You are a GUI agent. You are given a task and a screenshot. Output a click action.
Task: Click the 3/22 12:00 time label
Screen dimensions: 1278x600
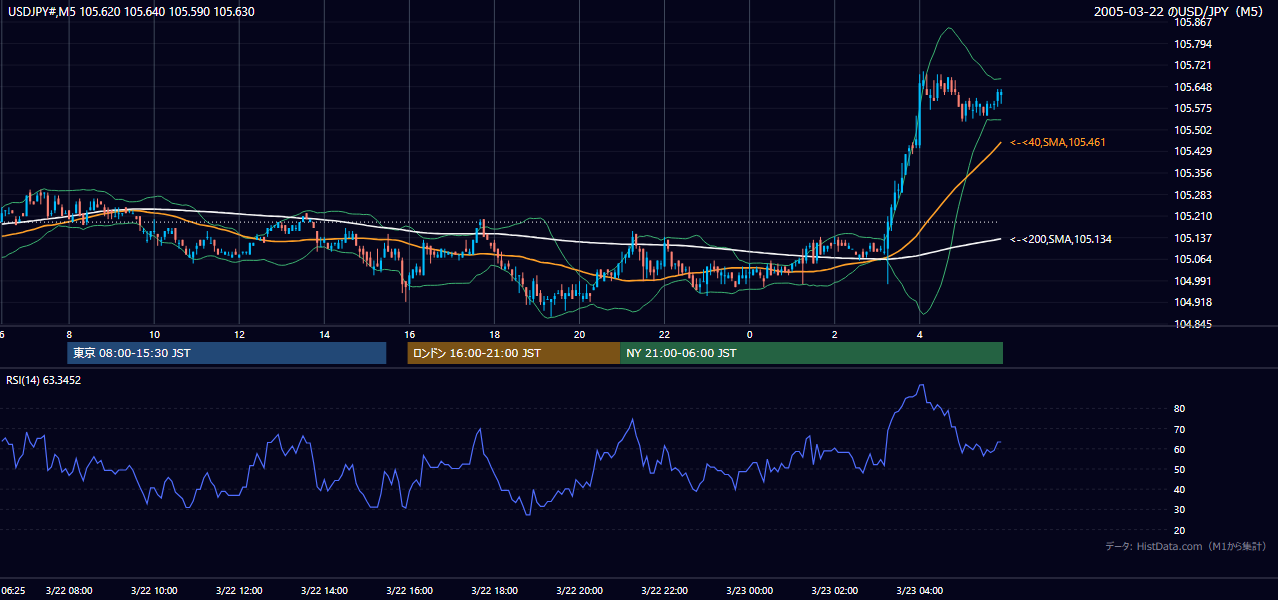click(239, 591)
